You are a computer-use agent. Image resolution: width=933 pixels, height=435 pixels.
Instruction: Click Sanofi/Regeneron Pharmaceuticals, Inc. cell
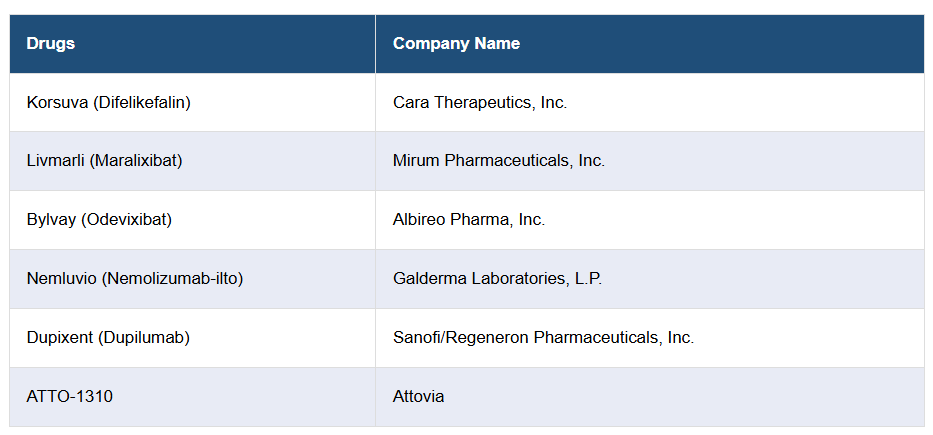click(543, 337)
